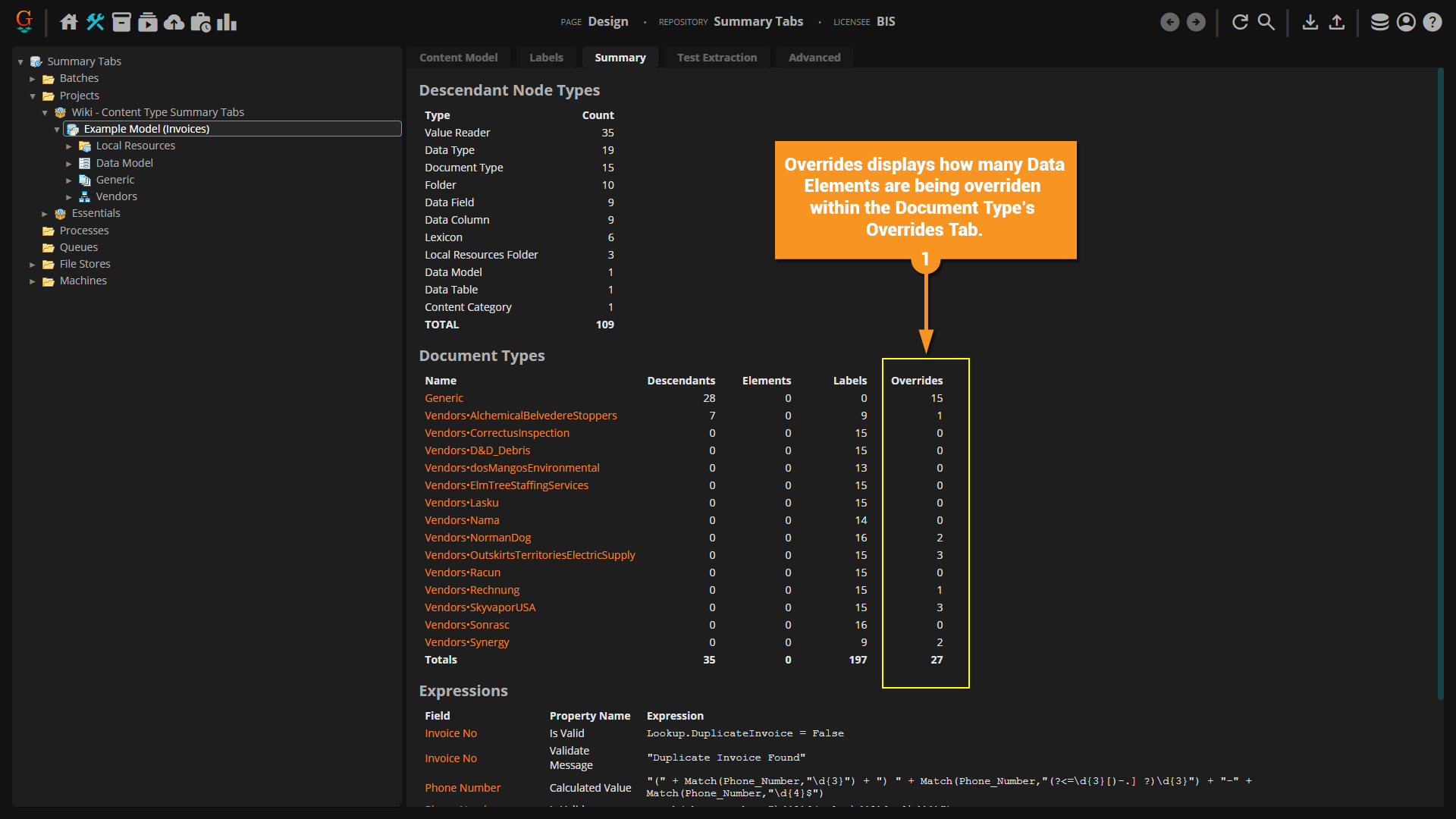
Task: Click the download icon
Action: (1310, 22)
